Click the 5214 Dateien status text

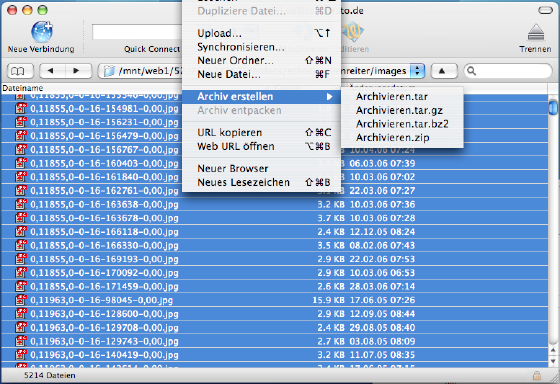pos(50,375)
